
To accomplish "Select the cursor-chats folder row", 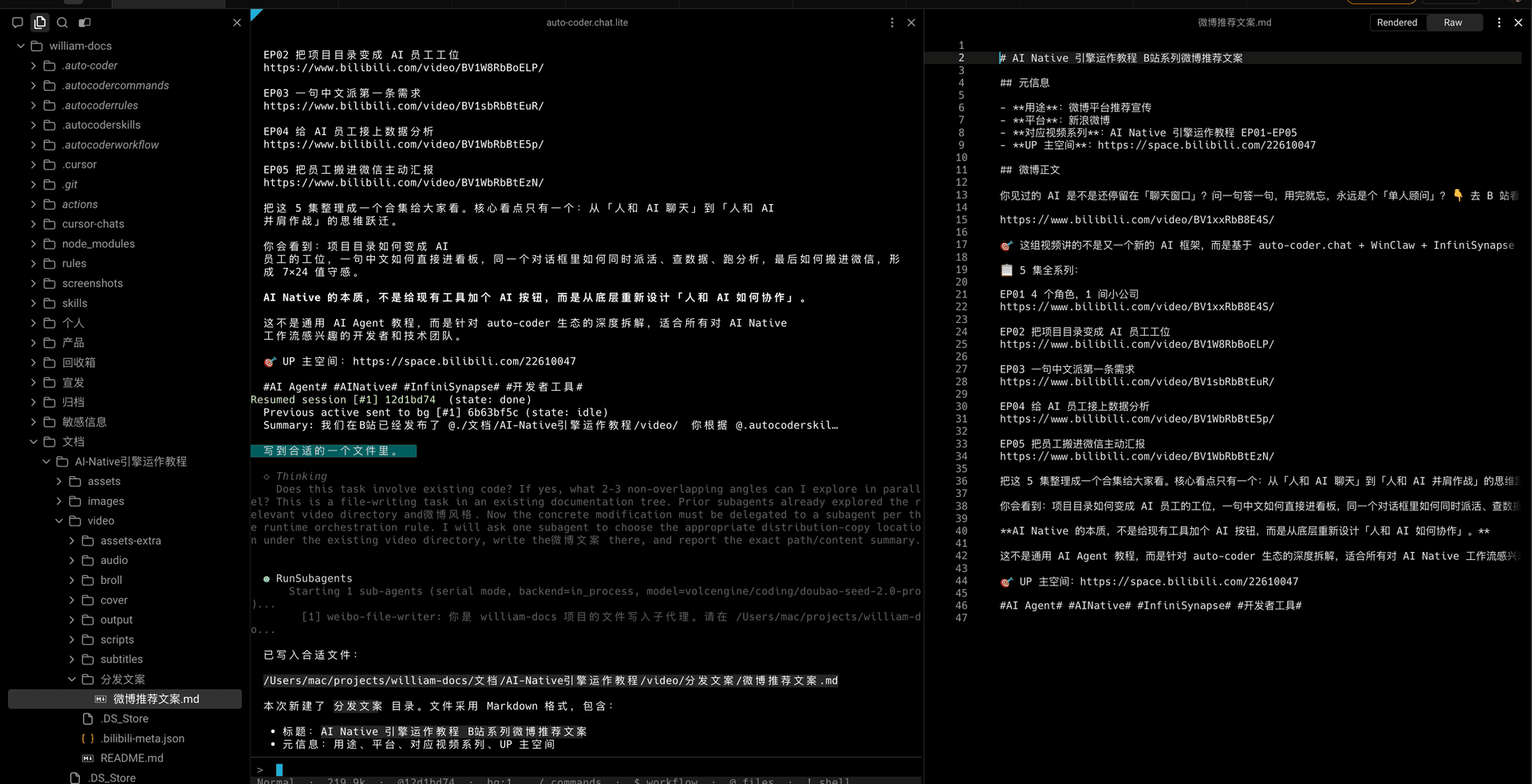I will click(124, 224).
